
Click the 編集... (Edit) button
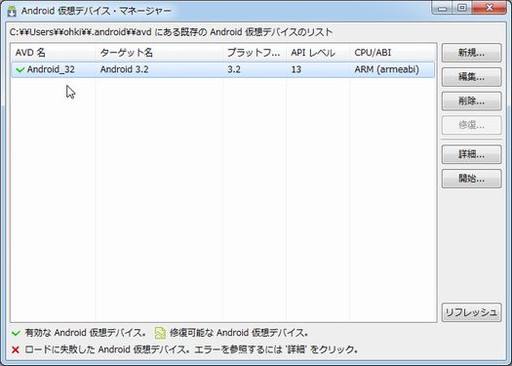[471, 77]
